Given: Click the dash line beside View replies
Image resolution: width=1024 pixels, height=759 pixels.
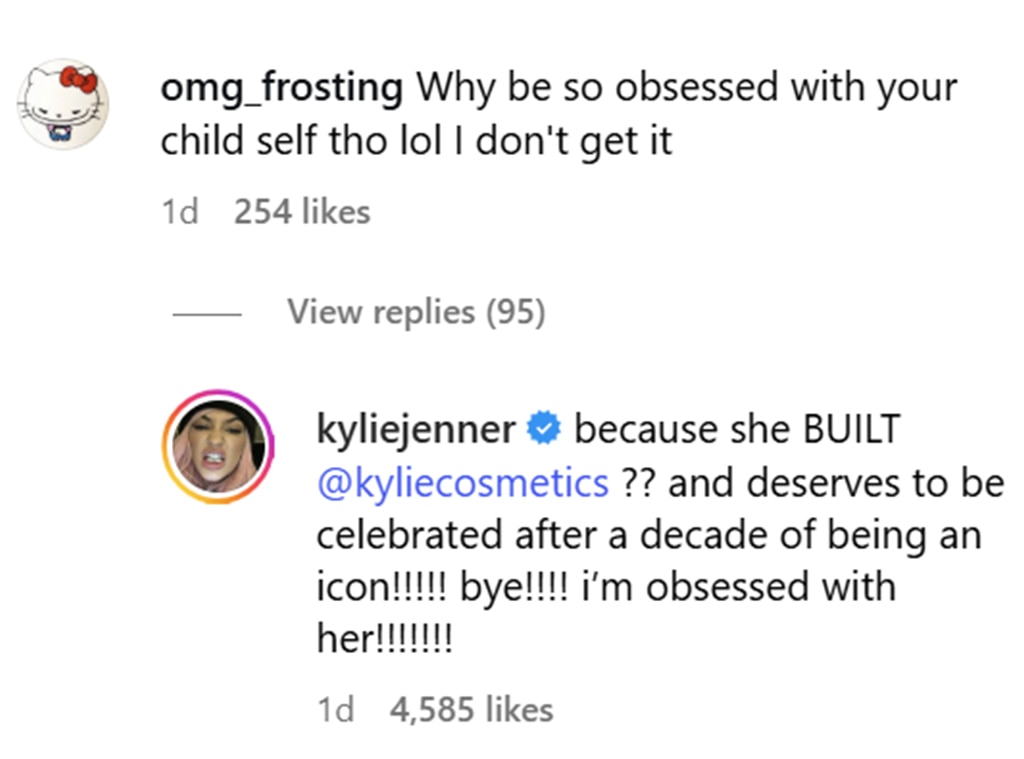Looking at the screenshot, I should coord(207,314).
